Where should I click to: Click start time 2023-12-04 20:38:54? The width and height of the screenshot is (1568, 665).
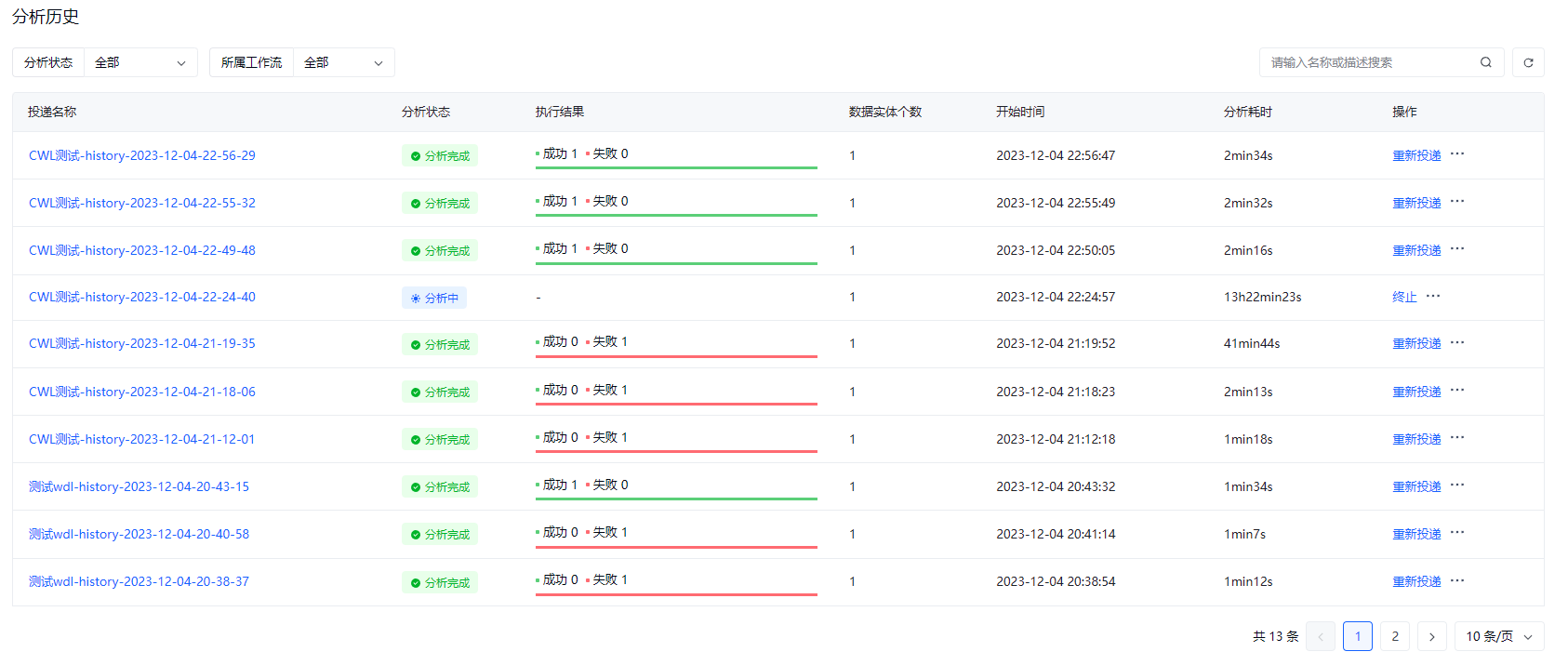point(1056,581)
